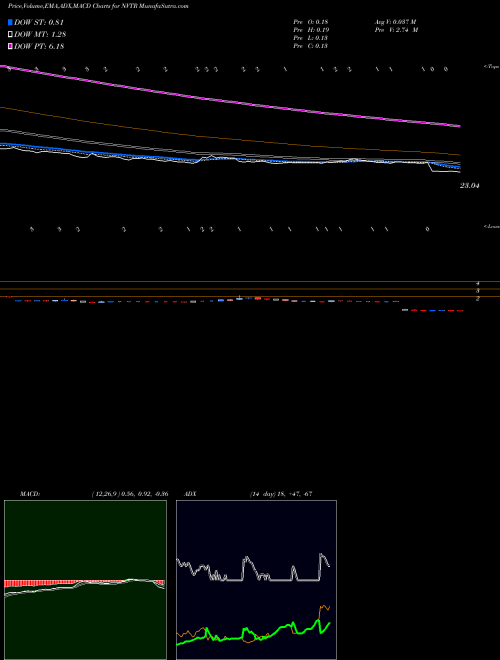The image size is (500, 660).
Task: Click the 'Pre H: 0.19' high value
Action: [x=311, y=30]
